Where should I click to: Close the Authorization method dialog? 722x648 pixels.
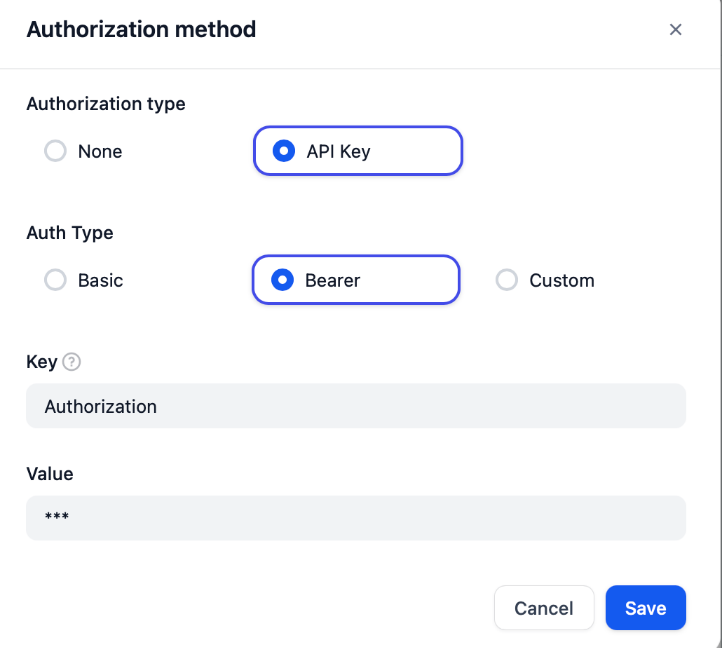click(675, 29)
